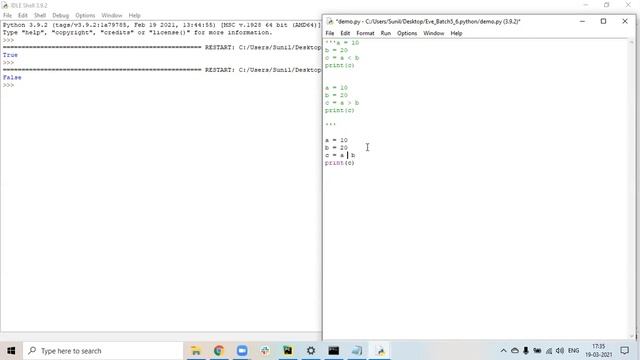
Task: Open network status tray icon
Action: (x=549, y=351)
